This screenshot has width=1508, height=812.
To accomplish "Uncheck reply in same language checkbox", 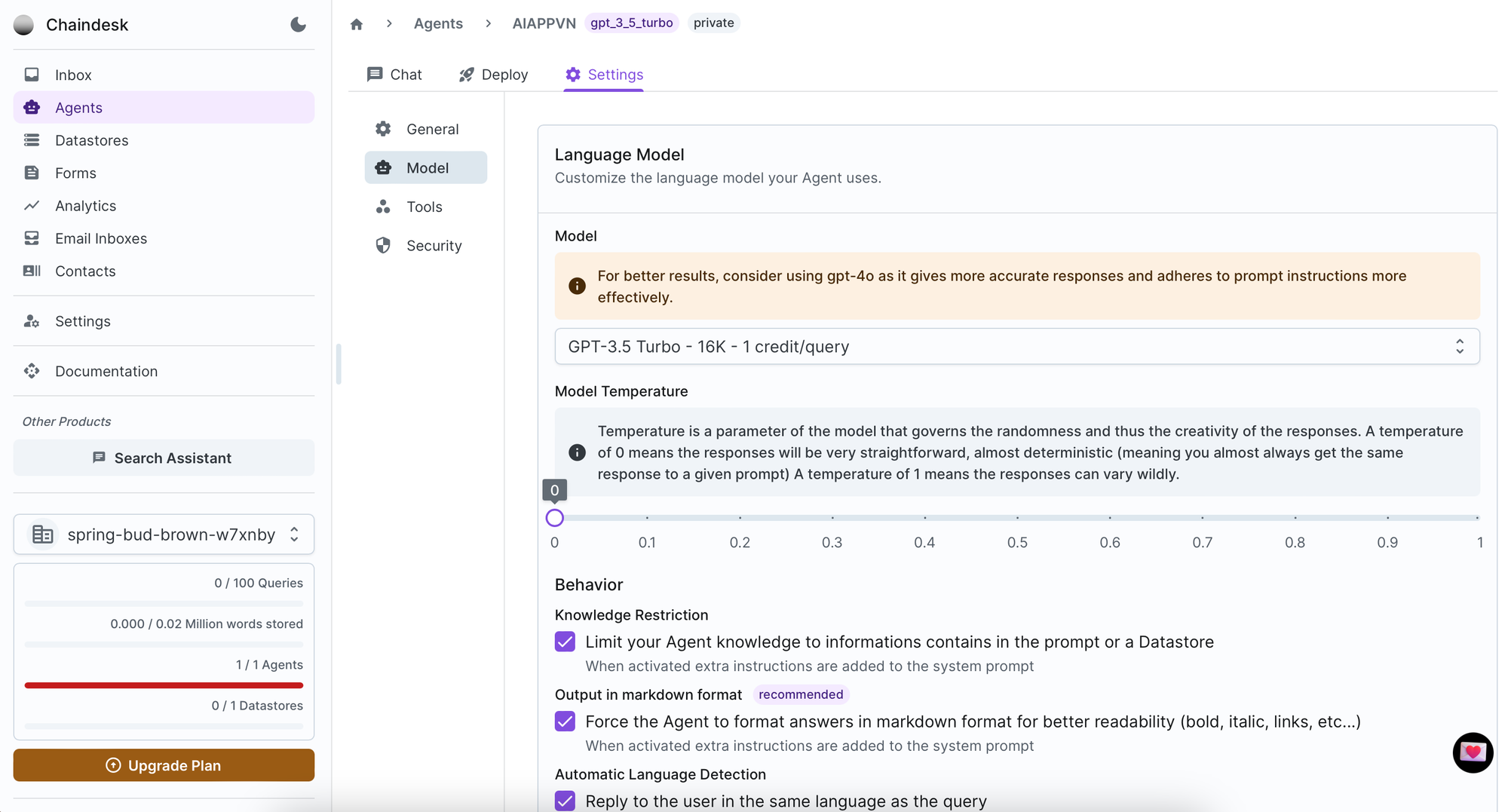I will 565,801.
